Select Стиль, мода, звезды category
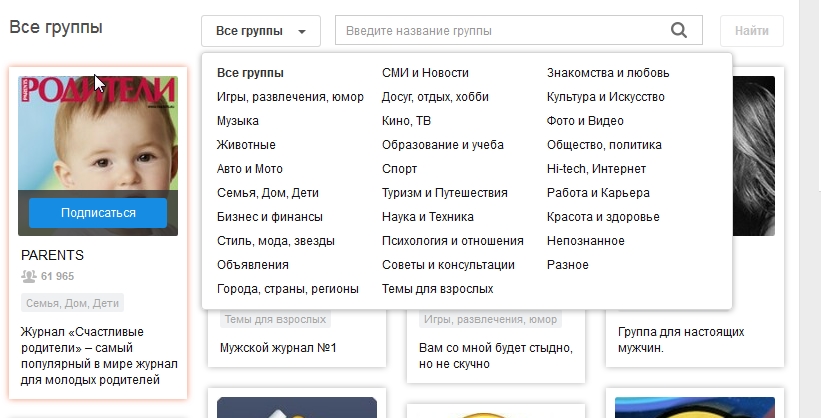821x418 pixels. pyautogui.click(x=276, y=241)
